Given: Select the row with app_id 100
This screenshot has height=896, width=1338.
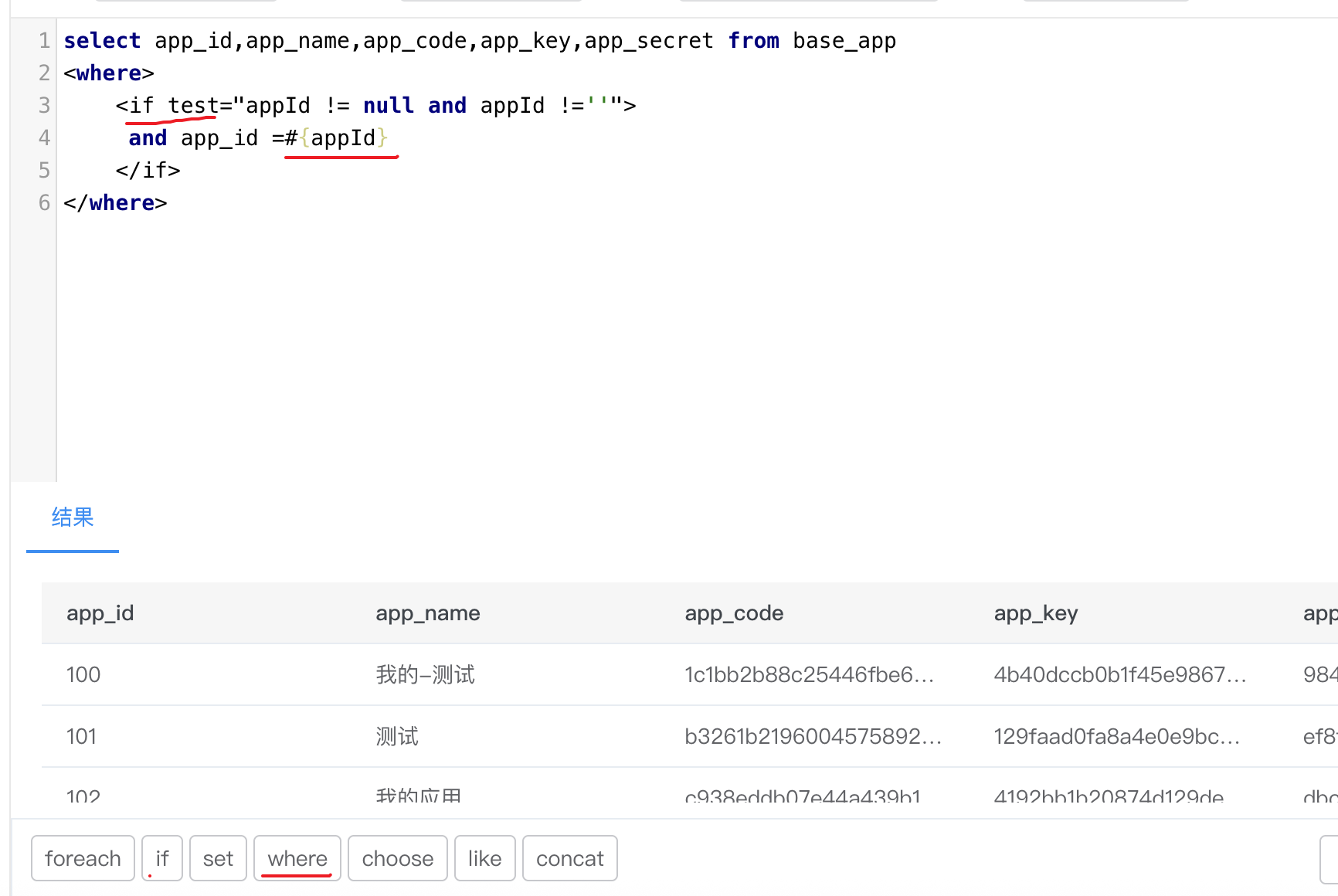Looking at the screenshot, I should pos(83,675).
